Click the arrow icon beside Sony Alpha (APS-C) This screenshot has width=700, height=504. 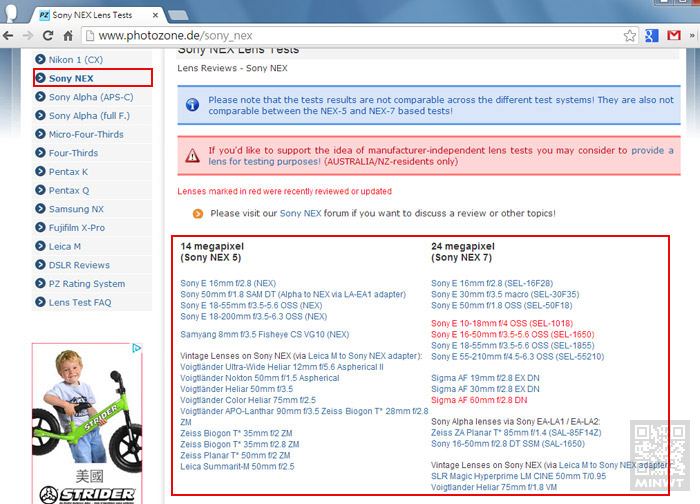point(40,97)
